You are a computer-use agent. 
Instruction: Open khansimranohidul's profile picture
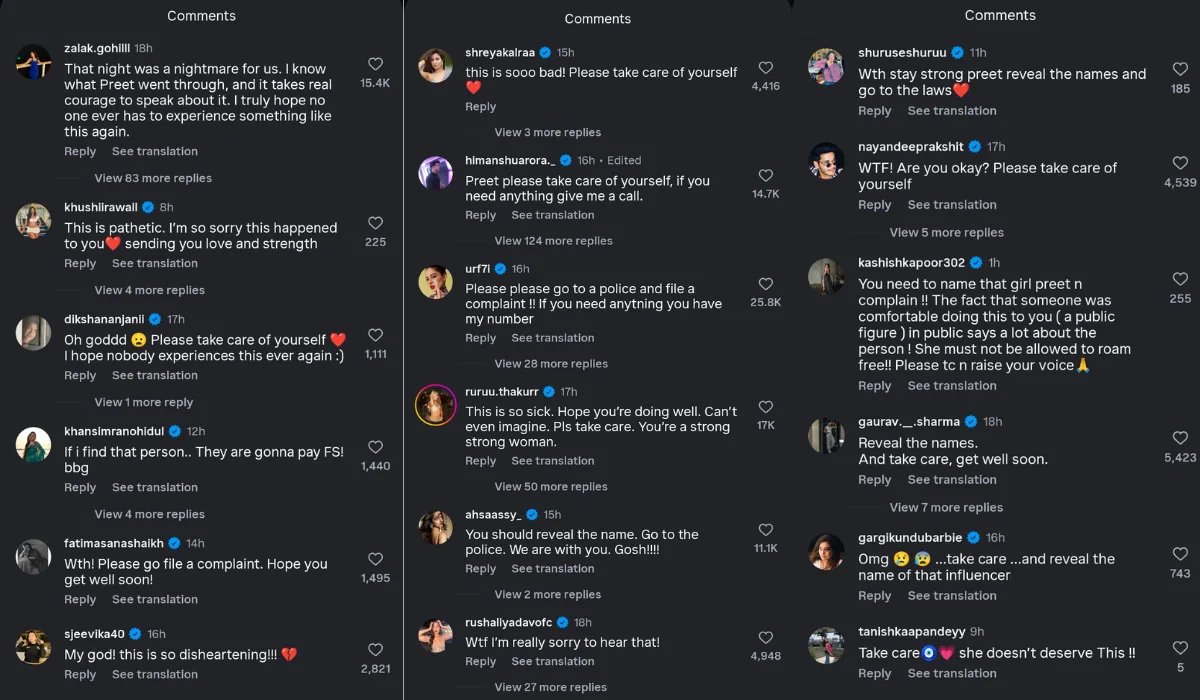click(x=34, y=445)
